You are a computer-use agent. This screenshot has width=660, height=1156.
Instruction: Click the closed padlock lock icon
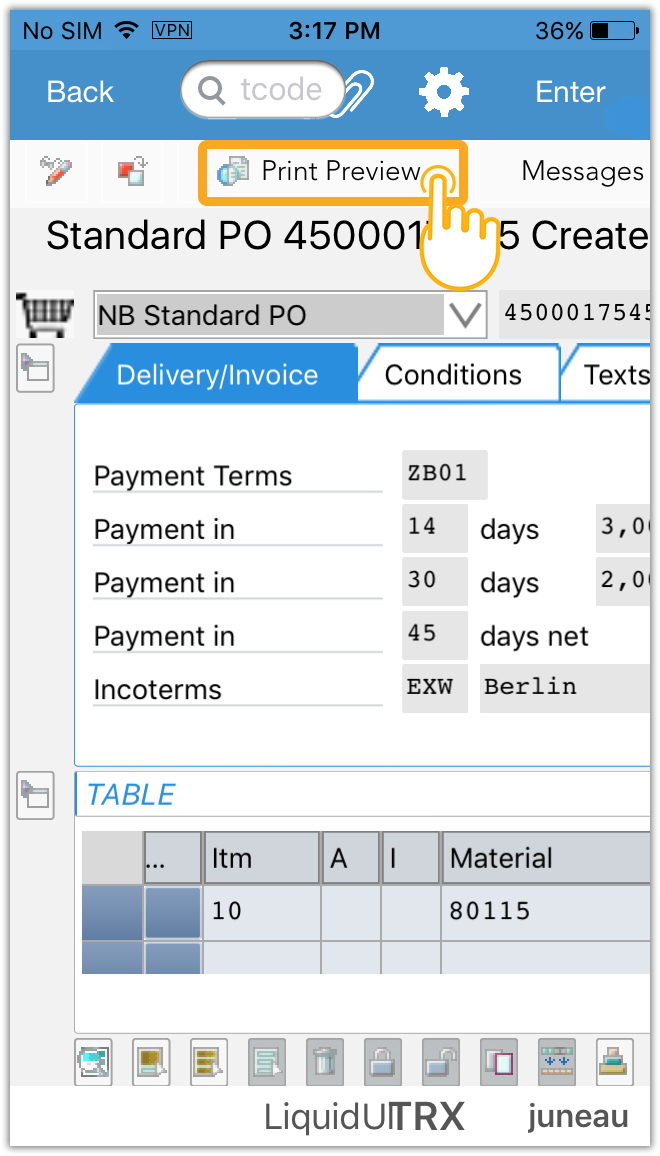(x=381, y=1061)
